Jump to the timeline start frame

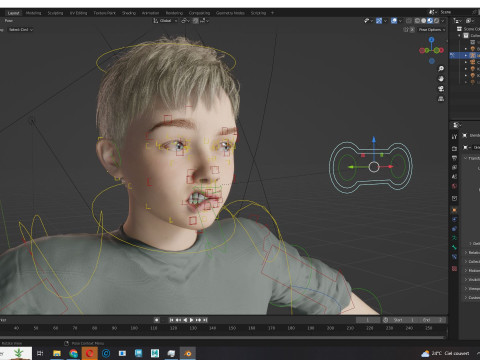(x=171, y=320)
